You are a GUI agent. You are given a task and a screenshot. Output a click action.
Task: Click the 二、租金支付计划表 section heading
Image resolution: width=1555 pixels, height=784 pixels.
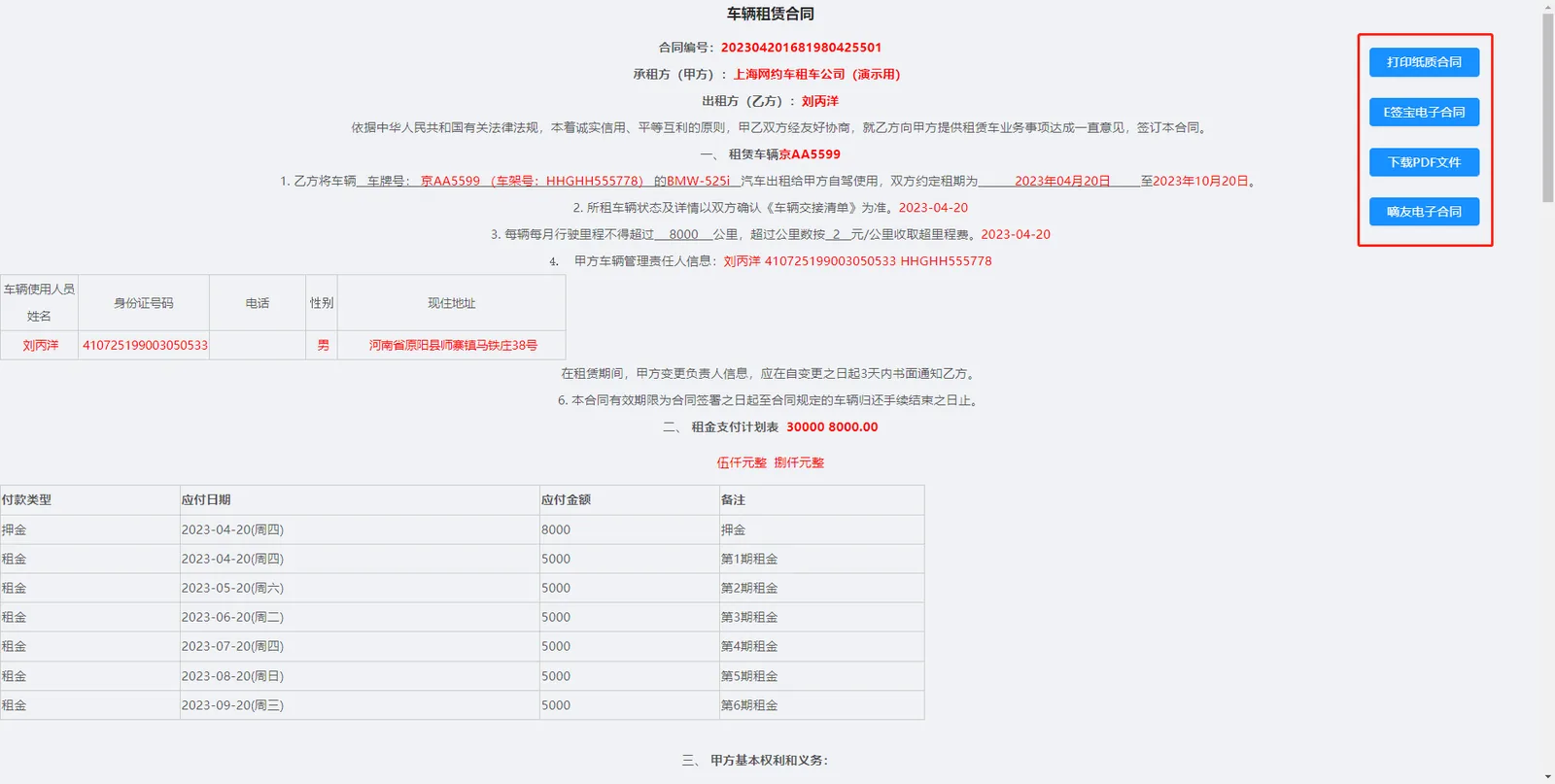[x=721, y=427]
